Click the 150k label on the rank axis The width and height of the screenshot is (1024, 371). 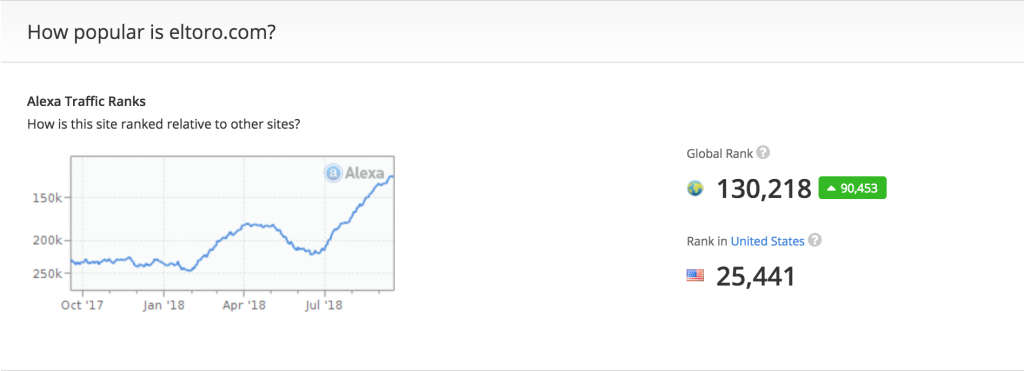coord(47,198)
